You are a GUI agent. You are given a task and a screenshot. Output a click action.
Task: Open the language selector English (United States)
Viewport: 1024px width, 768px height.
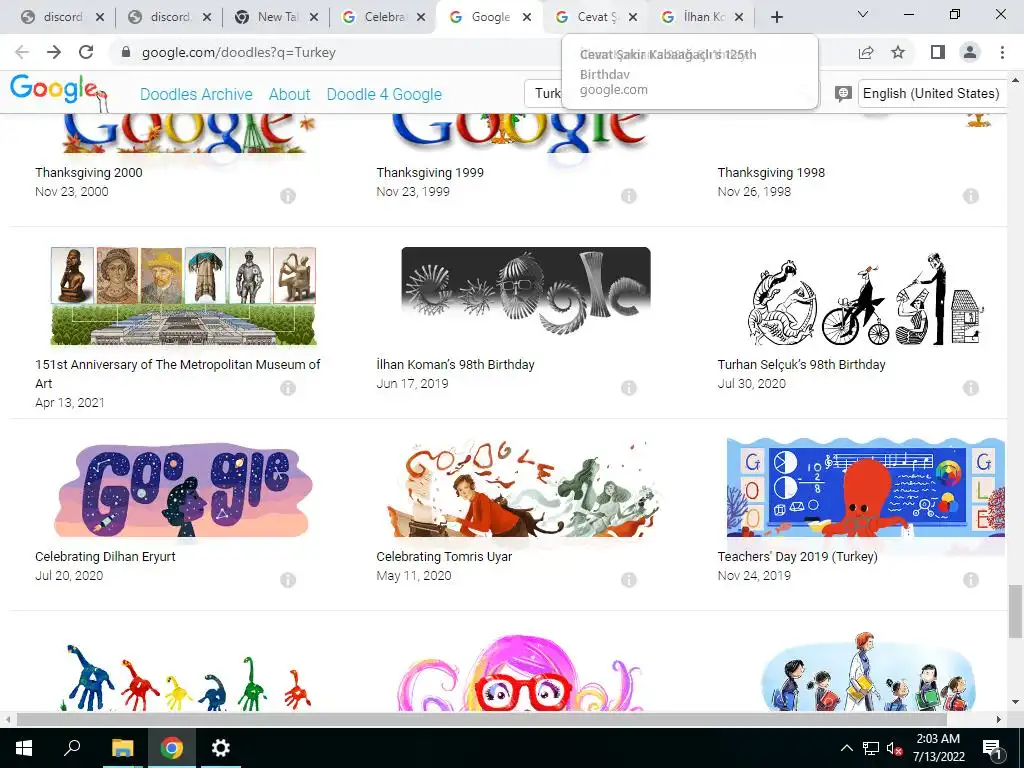coord(931,93)
